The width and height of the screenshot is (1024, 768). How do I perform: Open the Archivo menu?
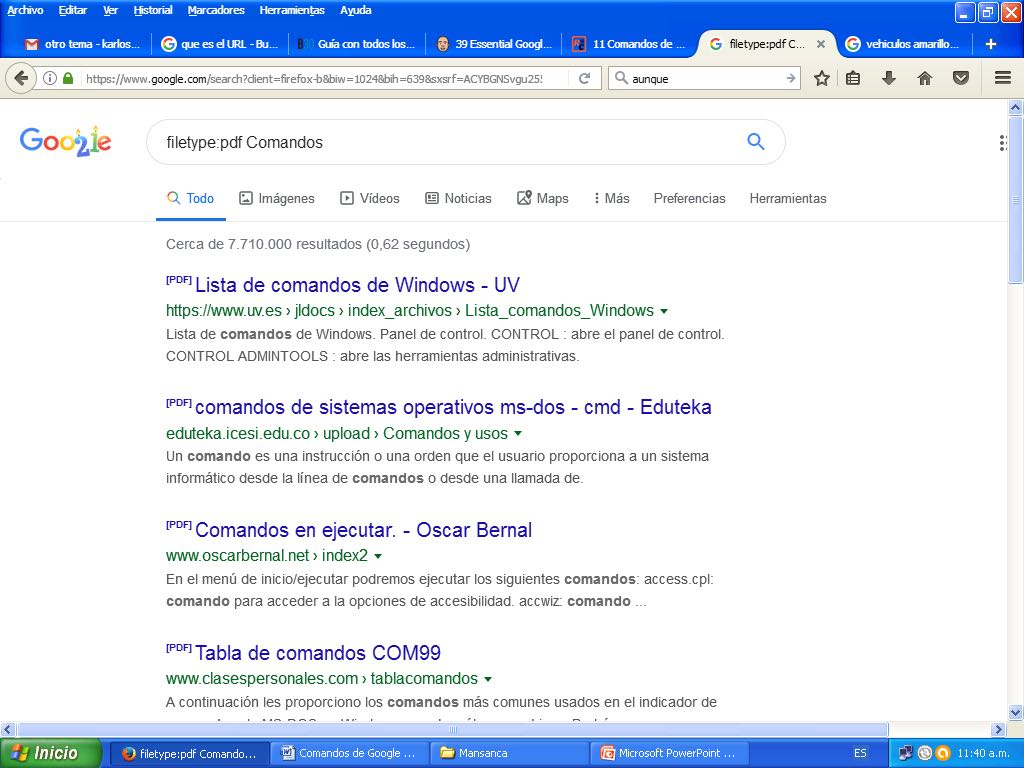click(25, 10)
